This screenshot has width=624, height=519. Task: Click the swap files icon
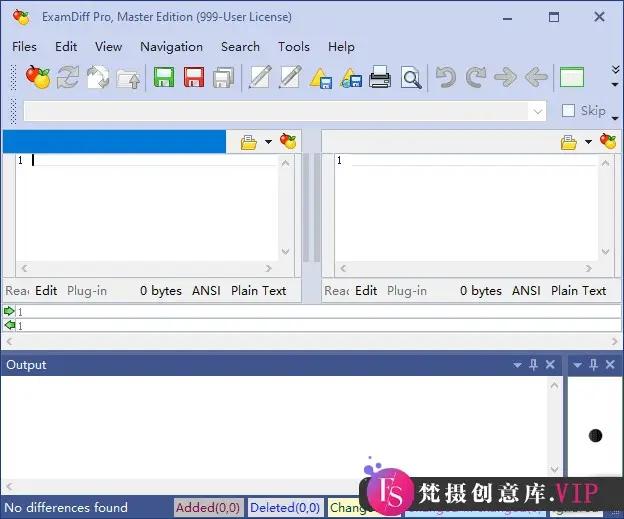pos(98,77)
